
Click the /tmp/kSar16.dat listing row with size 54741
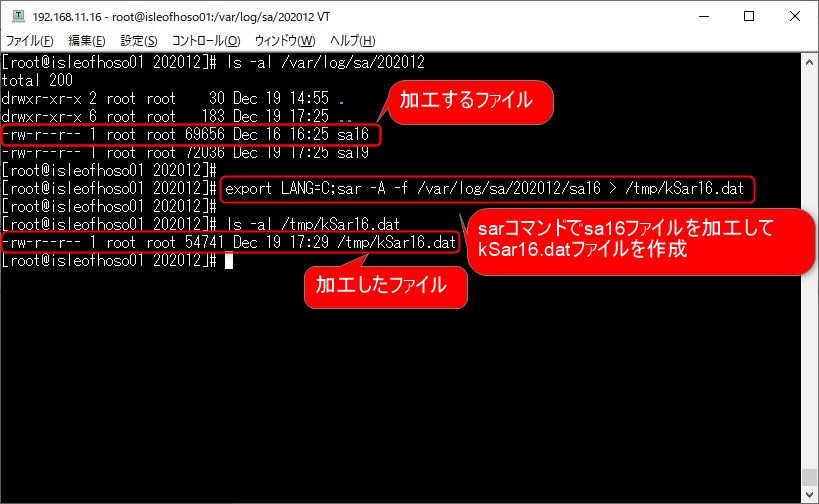coord(229,243)
